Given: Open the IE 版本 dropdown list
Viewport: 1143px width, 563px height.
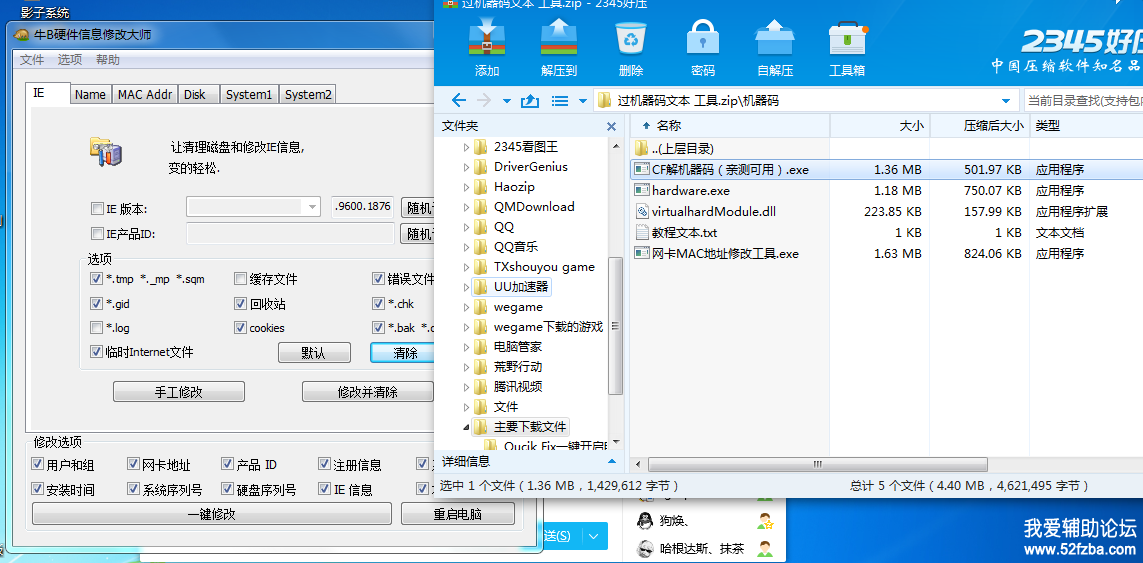Looking at the screenshot, I should pyautogui.click(x=313, y=207).
